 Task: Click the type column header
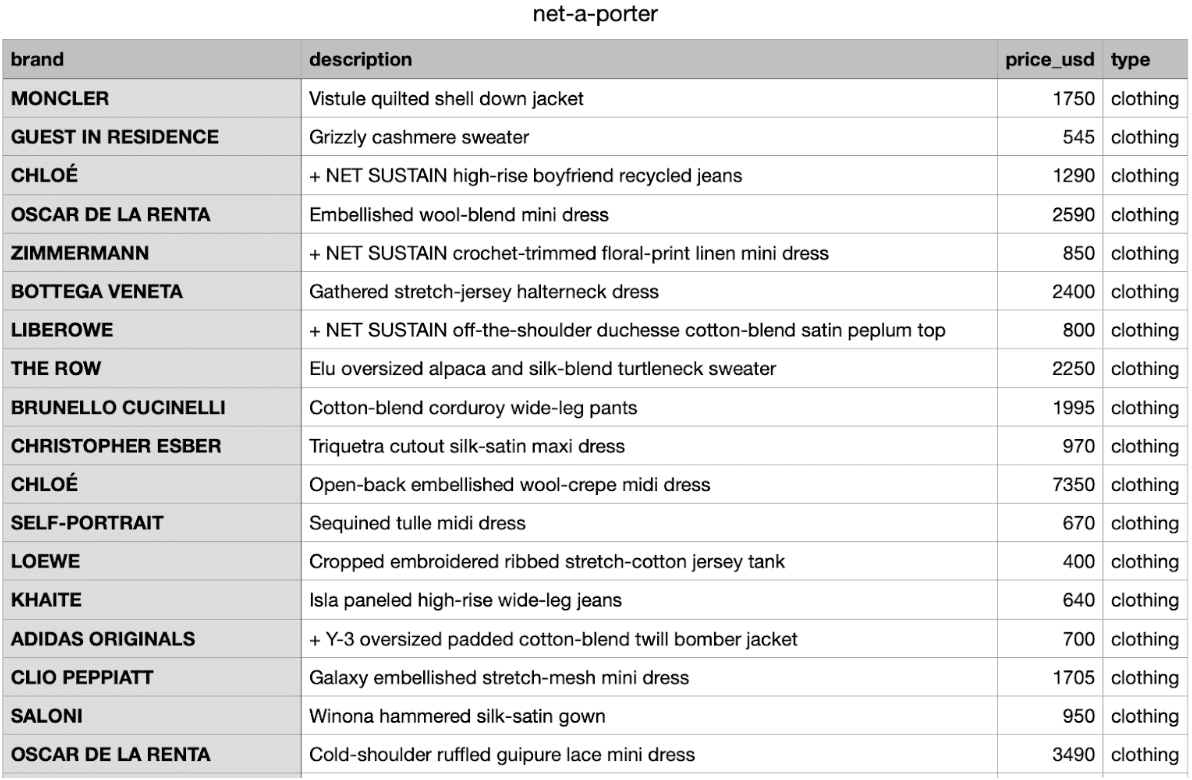(1130, 59)
